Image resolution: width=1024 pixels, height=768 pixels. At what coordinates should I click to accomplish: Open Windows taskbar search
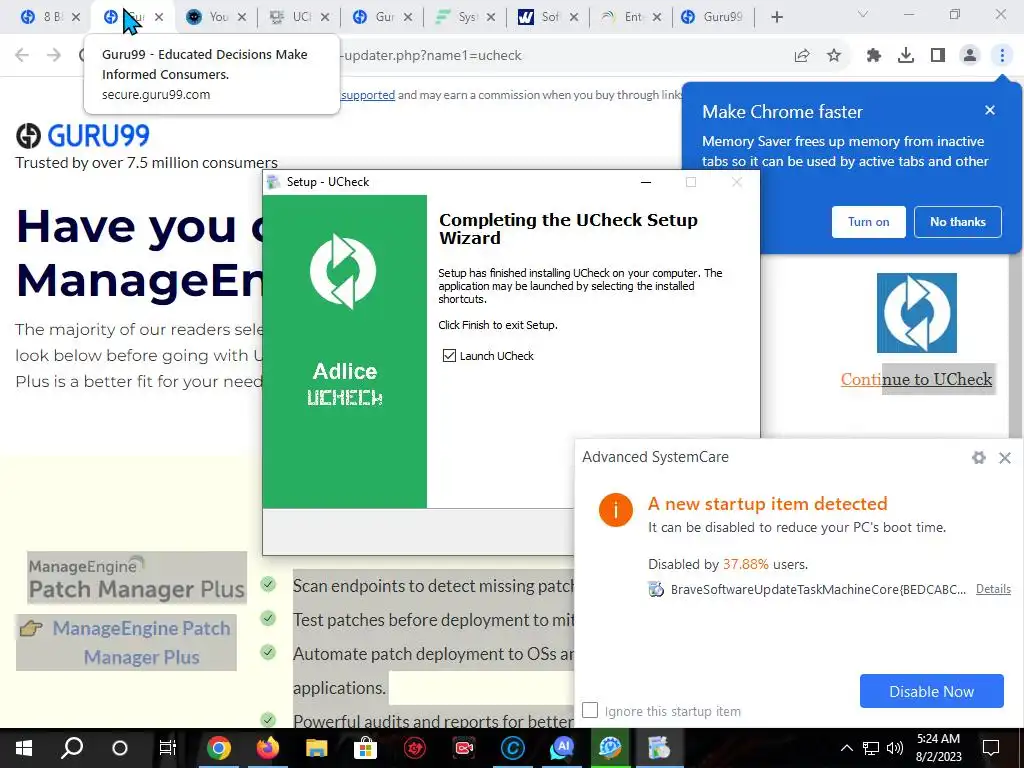72,748
